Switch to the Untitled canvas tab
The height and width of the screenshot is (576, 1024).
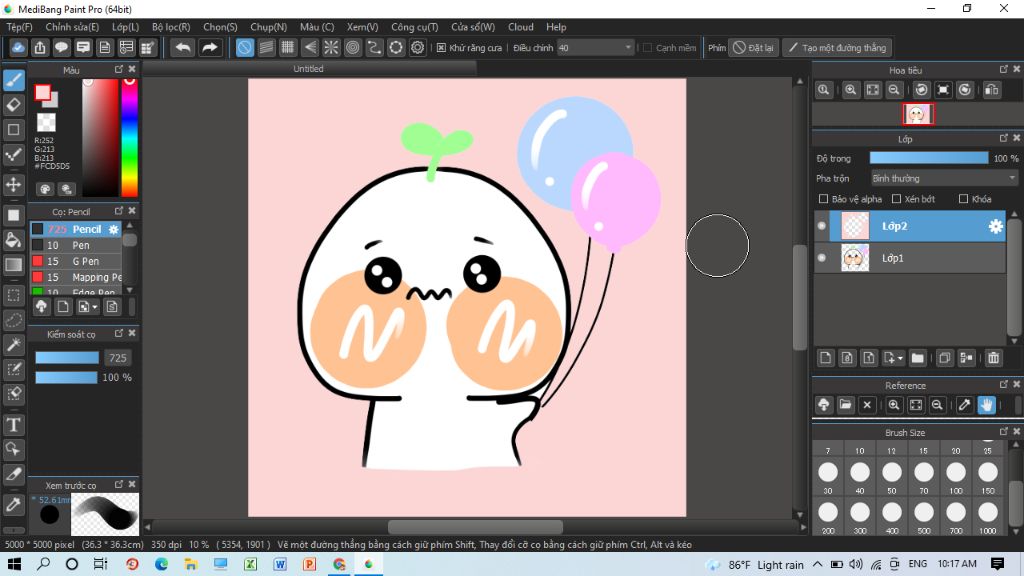pos(308,69)
